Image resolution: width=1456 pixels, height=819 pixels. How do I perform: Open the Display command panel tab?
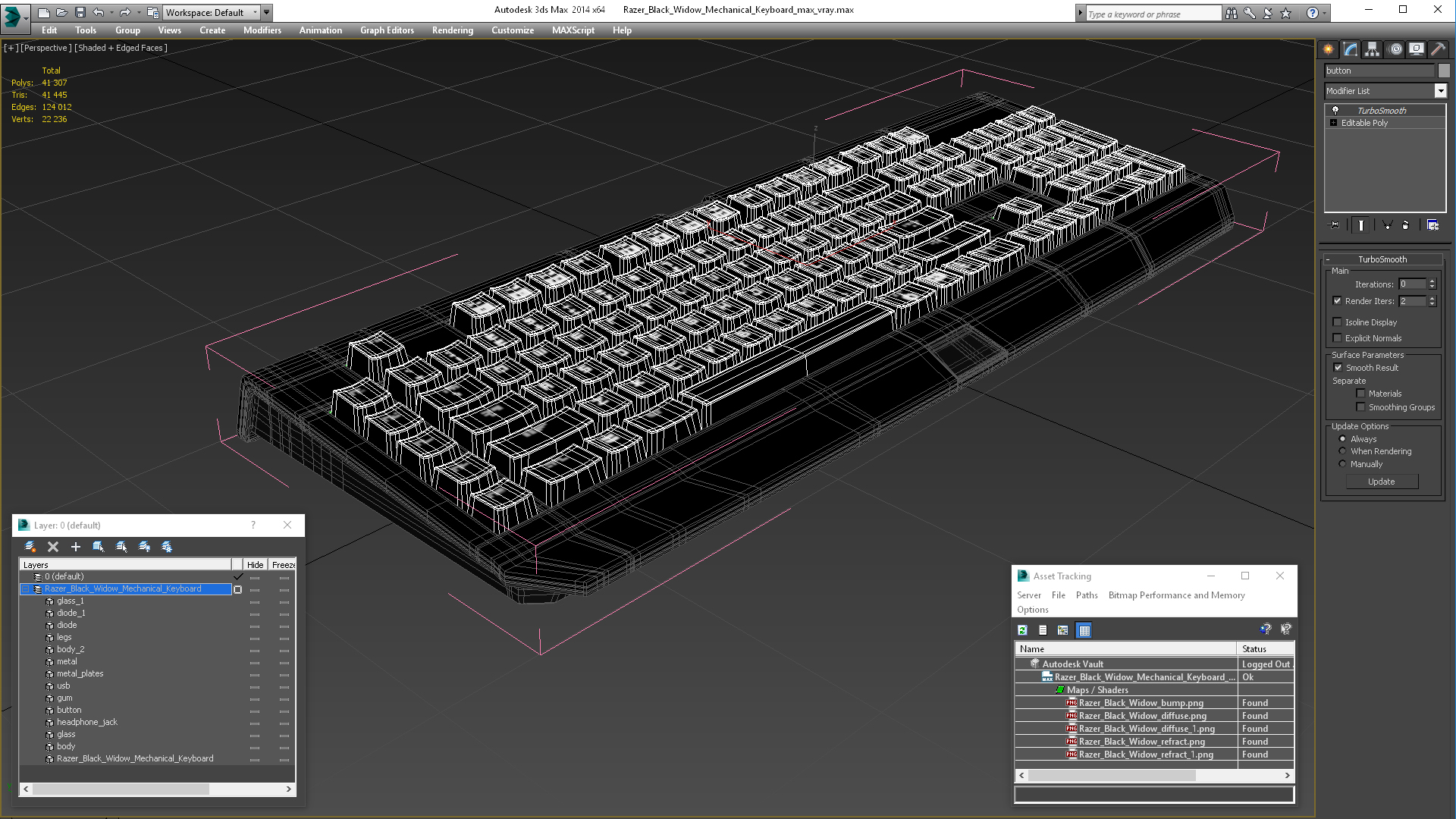click(x=1417, y=49)
